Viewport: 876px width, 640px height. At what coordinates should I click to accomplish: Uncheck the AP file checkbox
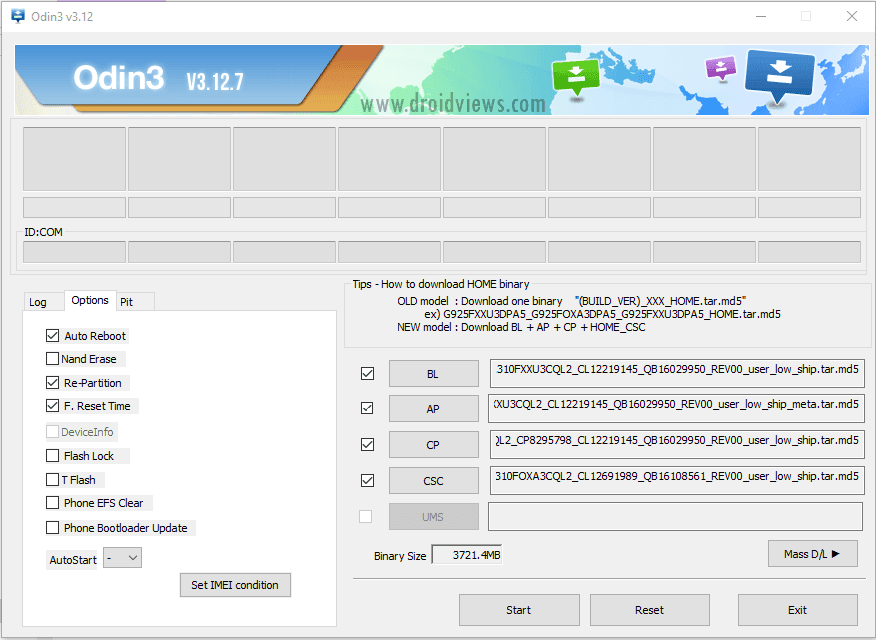(367, 408)
